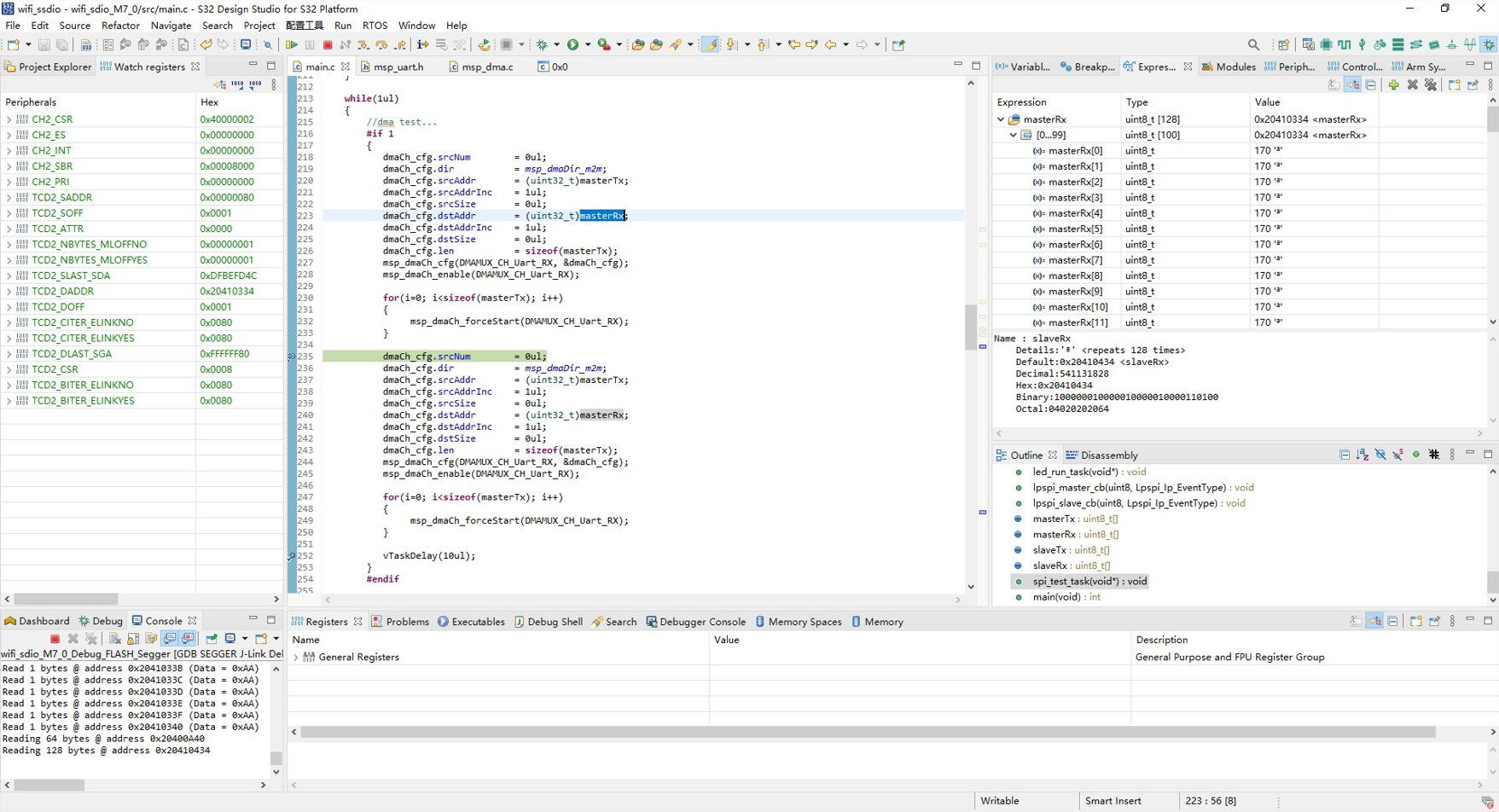Click the red Terminate debug icon

pyautogui.click(x=329, y=44)
